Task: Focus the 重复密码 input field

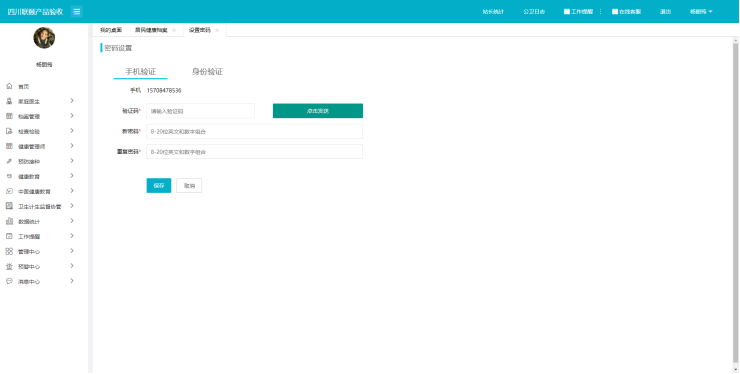Action: (254, 152)
